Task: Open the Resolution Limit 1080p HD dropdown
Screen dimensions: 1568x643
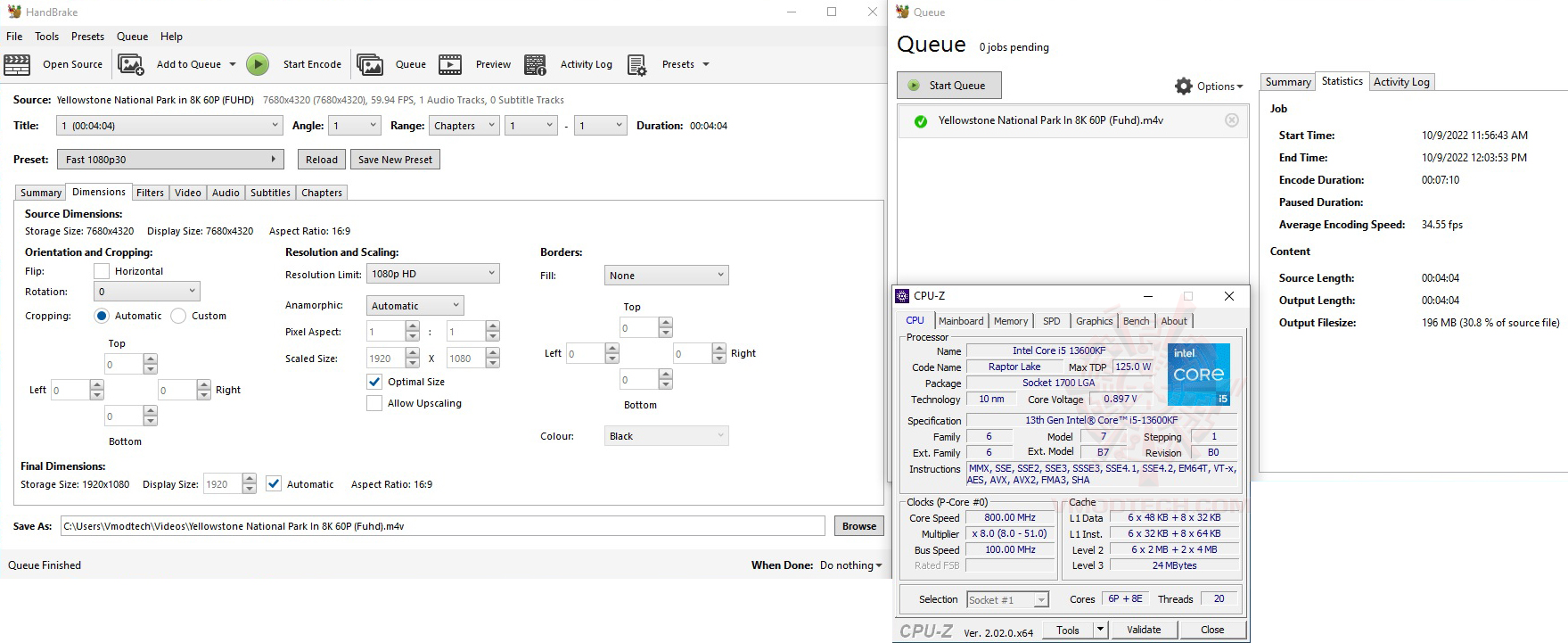Action: click(x=433, y=274)
